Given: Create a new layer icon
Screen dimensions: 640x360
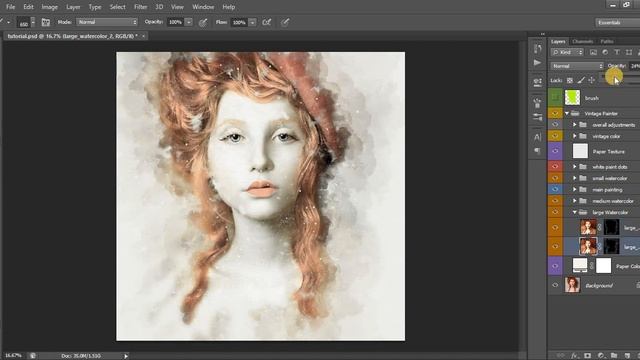Looking at the screenshot, I should pyautogui.click(x=627, y=356).
